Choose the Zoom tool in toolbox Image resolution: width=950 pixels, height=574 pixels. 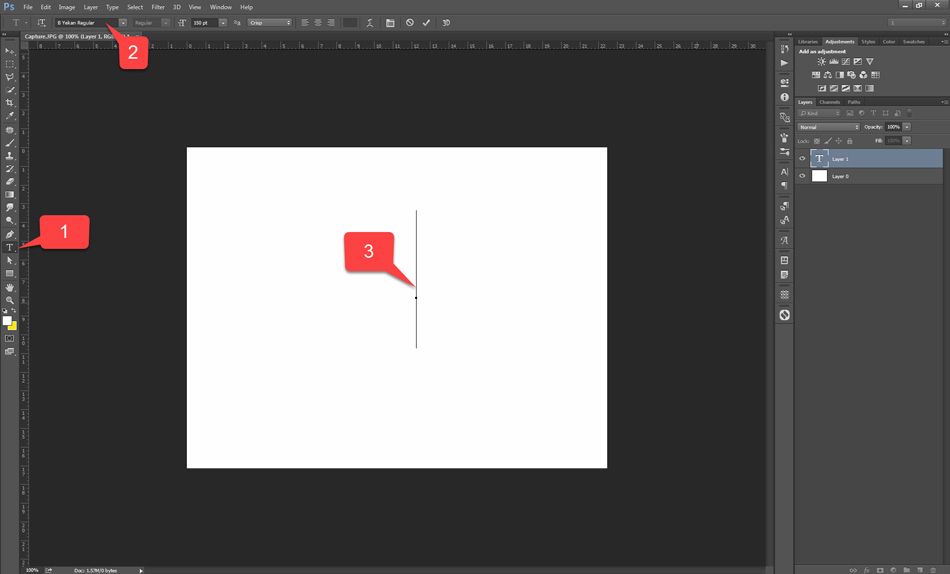[x=10, y=300]
